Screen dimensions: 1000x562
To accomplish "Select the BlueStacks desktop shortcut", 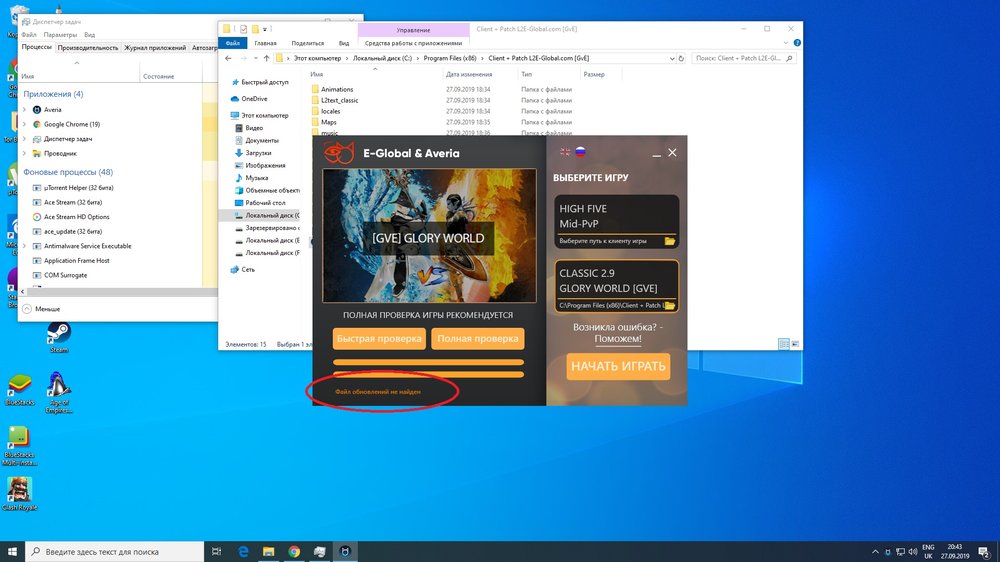I will [20, 387].
